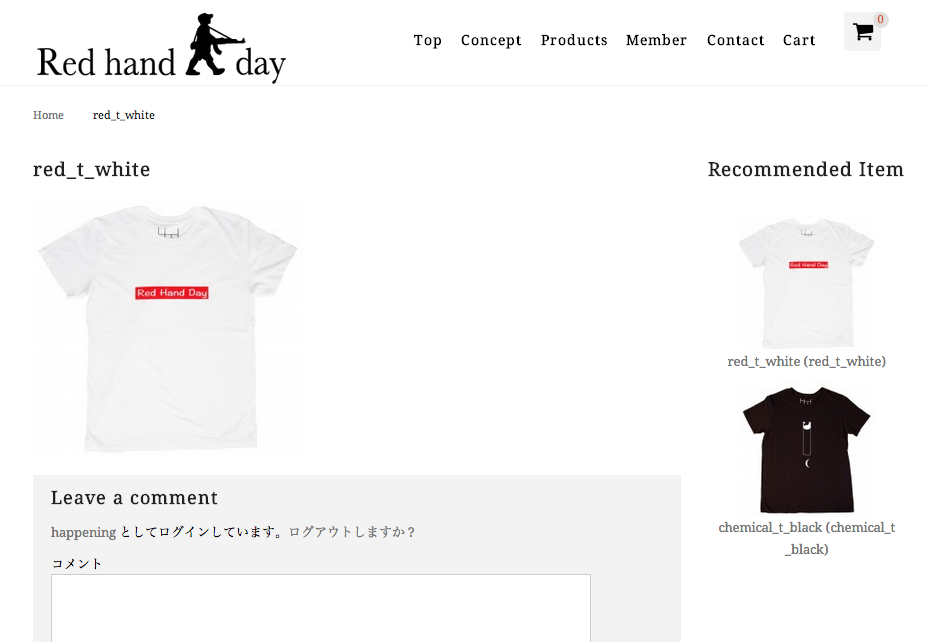
Task: Go to the Concept page
Action: (491, 40)
